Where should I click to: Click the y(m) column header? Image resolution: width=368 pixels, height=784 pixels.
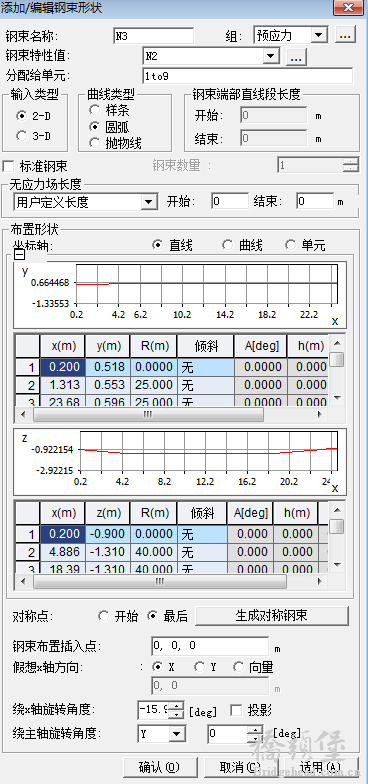(x=108, y=346)
